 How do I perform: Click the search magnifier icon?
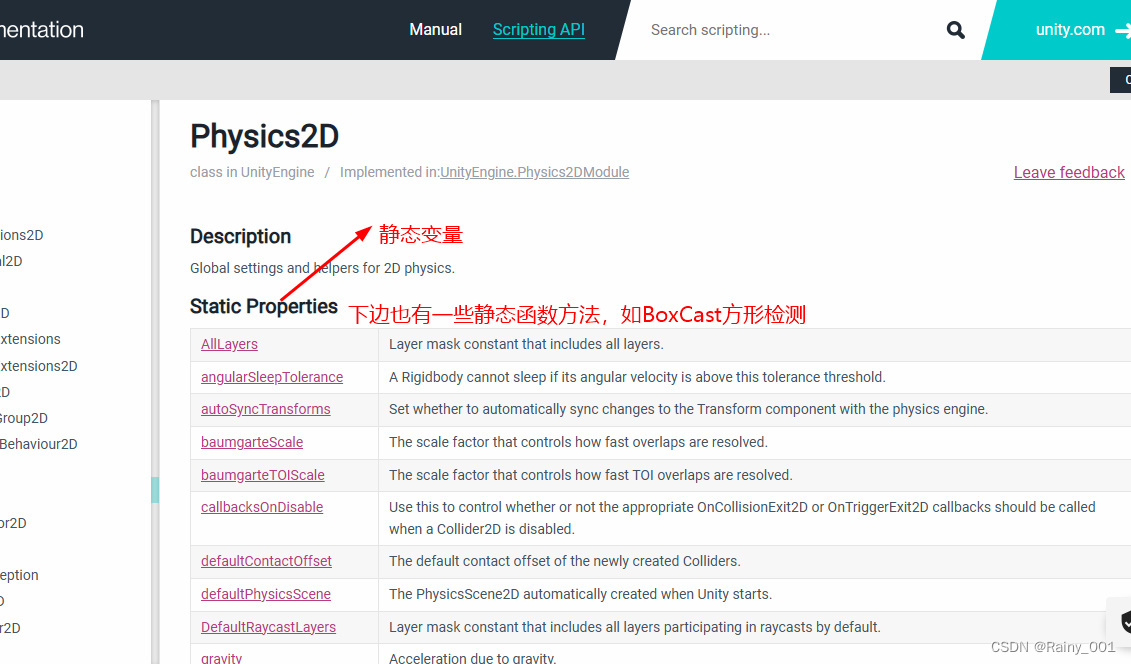click(x=956, y=30)
